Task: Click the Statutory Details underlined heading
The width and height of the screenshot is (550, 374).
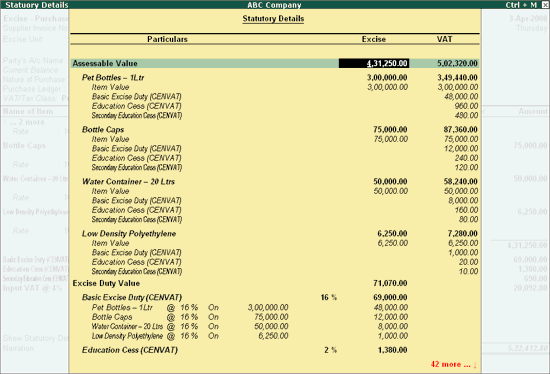Action: [x=273, y=19]
